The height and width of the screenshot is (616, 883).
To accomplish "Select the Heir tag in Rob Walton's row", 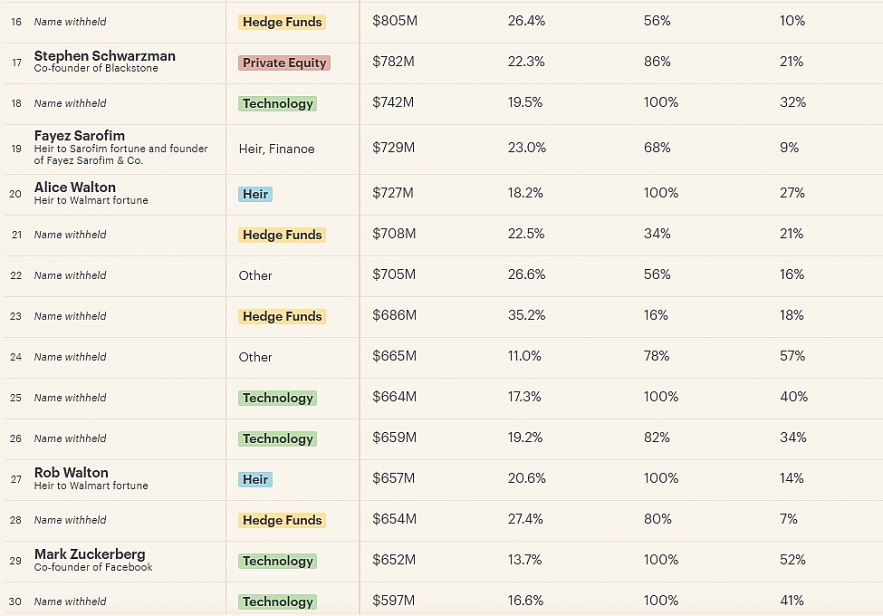I will pos(255,480).
